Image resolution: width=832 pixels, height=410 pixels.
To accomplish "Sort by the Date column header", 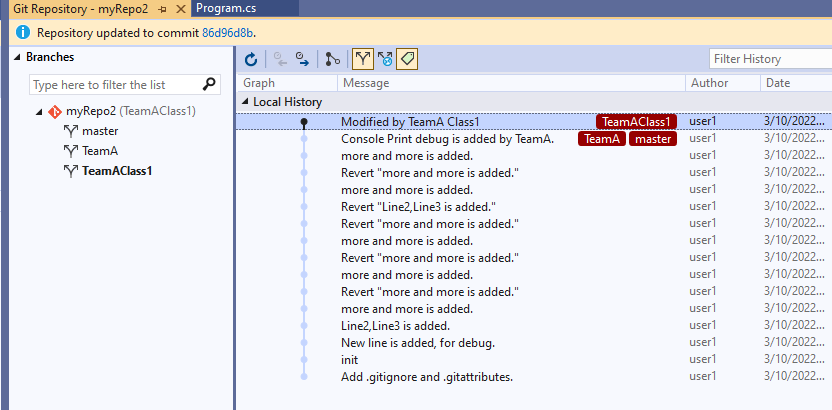I will [x=796, y=83].
